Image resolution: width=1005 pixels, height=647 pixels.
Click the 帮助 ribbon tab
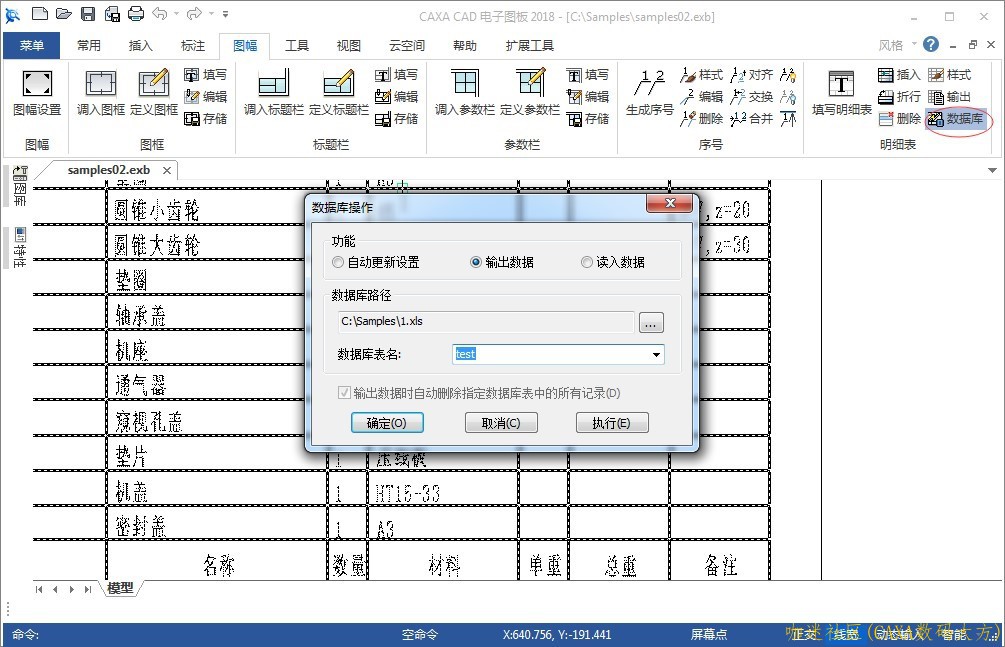pyautogui.click(x=465, y=46)
